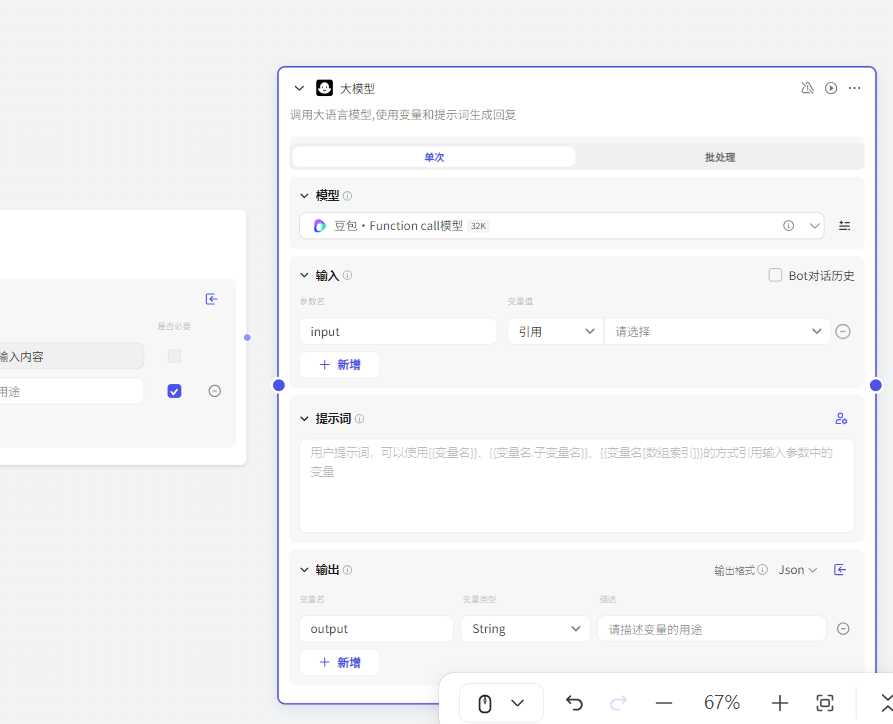Open model parameter settings sliders icon
Viewport: 893px width, 724px height.
pyautogui.click(x=845, y=226)
